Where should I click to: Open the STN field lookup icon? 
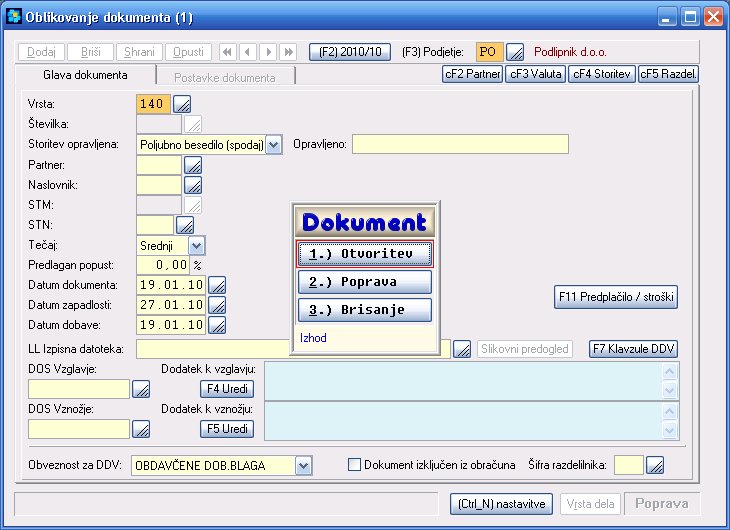click(185, 225)
